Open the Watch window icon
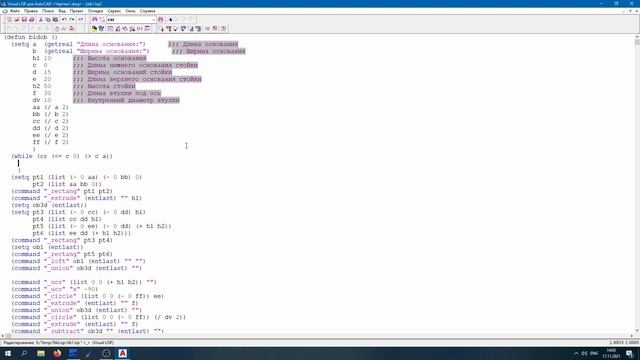Viewport: 640px width, 360px height. (x=147, y=29)
